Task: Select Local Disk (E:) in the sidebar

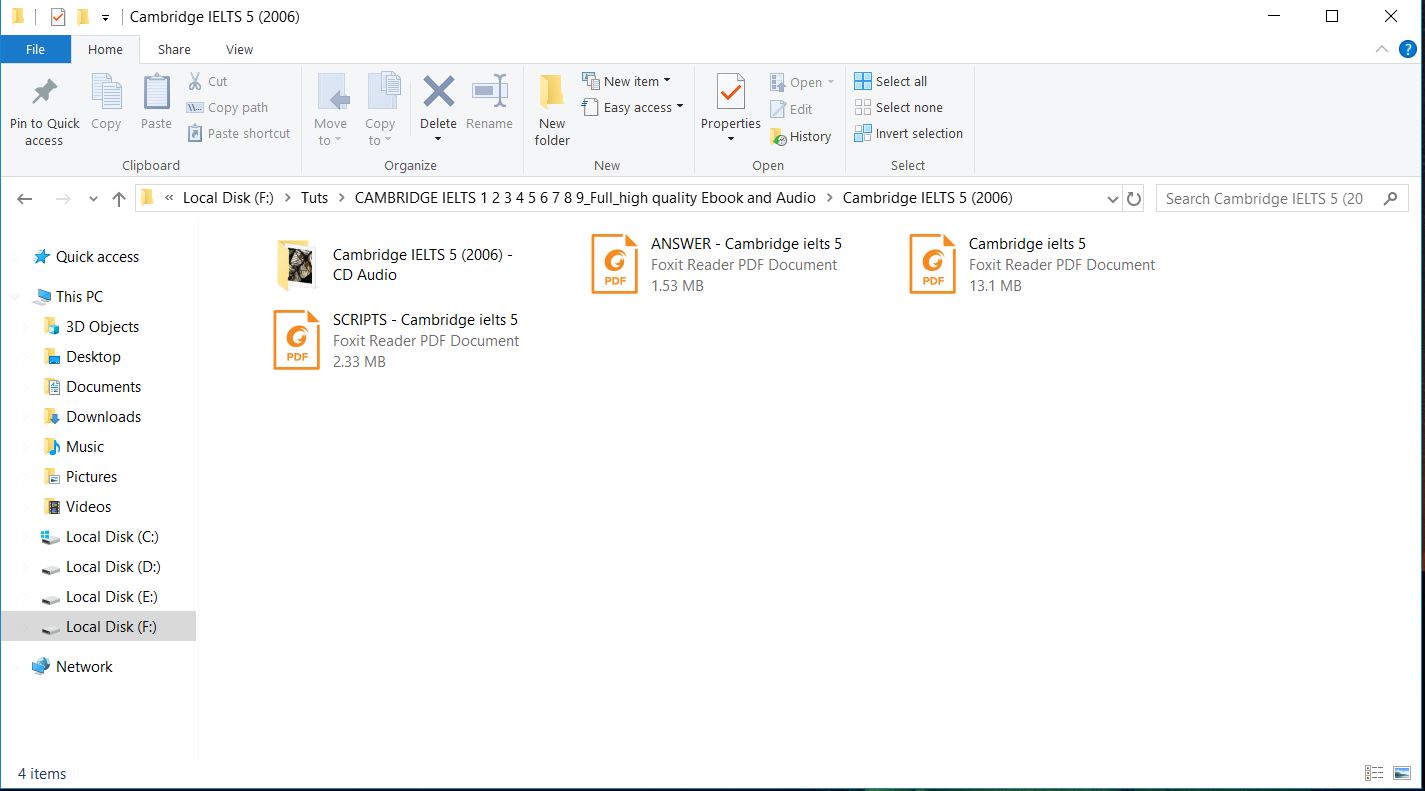Action: coord(112,597)
